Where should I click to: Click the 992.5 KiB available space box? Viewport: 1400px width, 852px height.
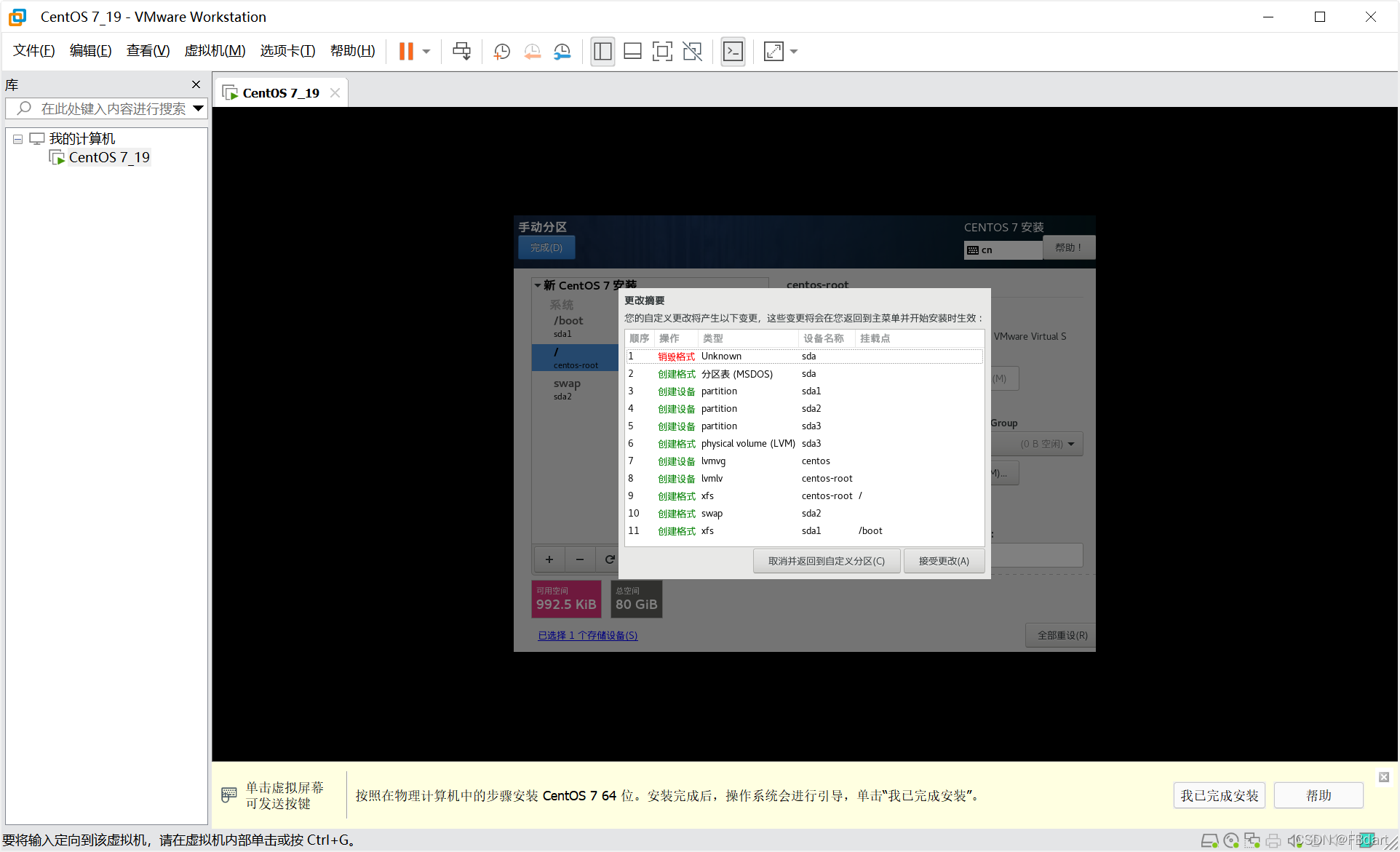(x=566, y=599)
